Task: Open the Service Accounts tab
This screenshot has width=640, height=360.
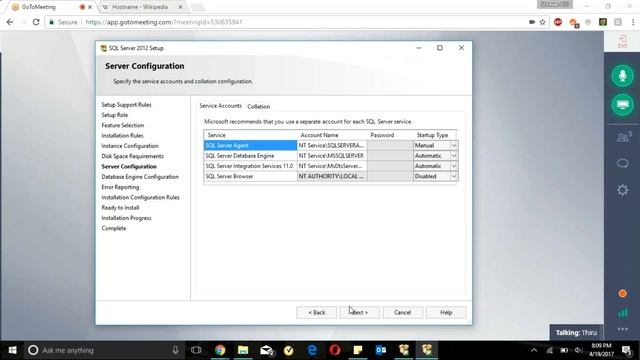Action: pyautogui.click(x=220, y=106)
